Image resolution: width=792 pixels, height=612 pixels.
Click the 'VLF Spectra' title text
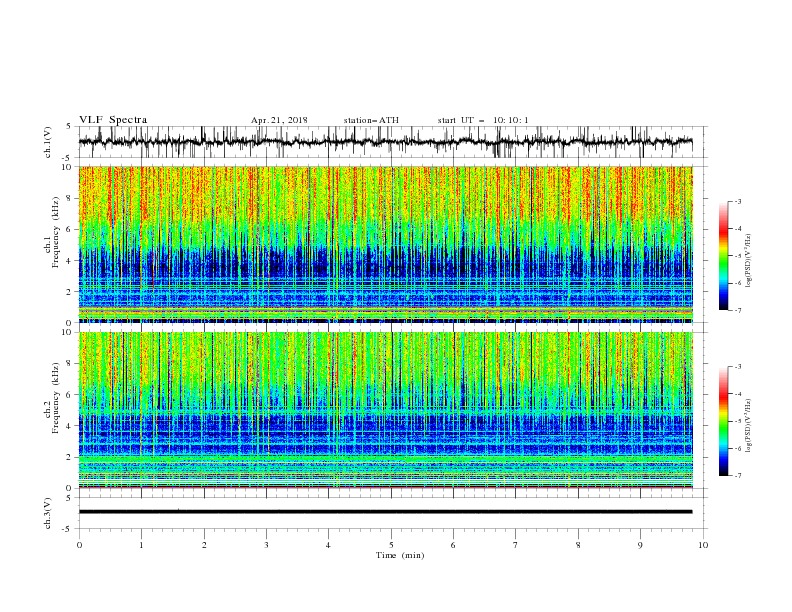click(113, 120)
